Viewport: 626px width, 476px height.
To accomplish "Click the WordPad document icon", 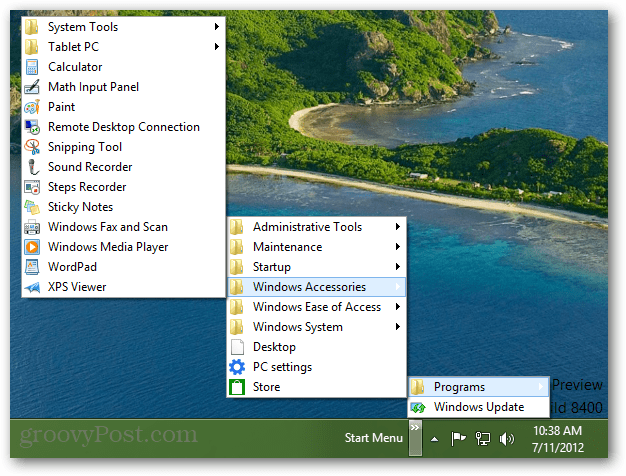I will click(x=32, y=267).
